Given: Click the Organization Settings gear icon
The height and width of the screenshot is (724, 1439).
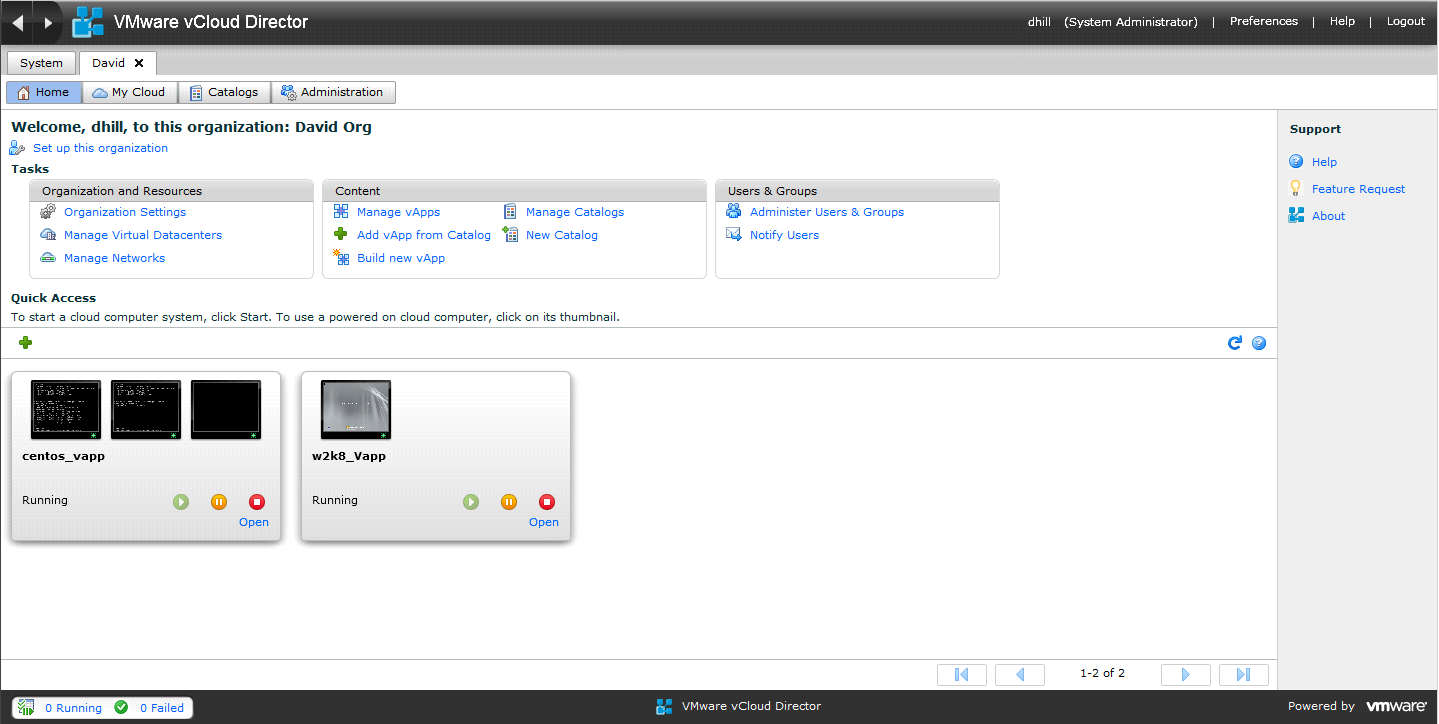Looking at the screenshot, I should coord(48,212).
